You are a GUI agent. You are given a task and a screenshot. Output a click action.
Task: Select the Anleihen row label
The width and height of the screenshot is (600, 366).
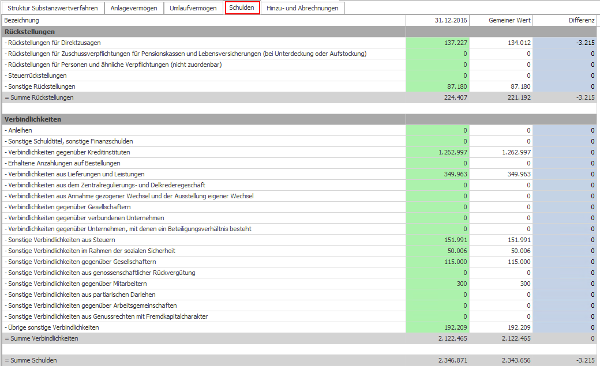pos(20,131)
